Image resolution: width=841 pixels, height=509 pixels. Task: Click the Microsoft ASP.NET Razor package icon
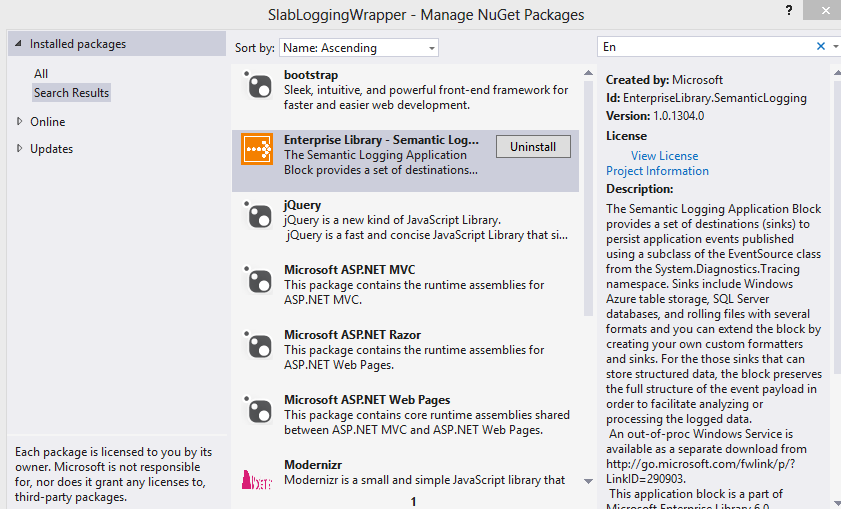258,346
